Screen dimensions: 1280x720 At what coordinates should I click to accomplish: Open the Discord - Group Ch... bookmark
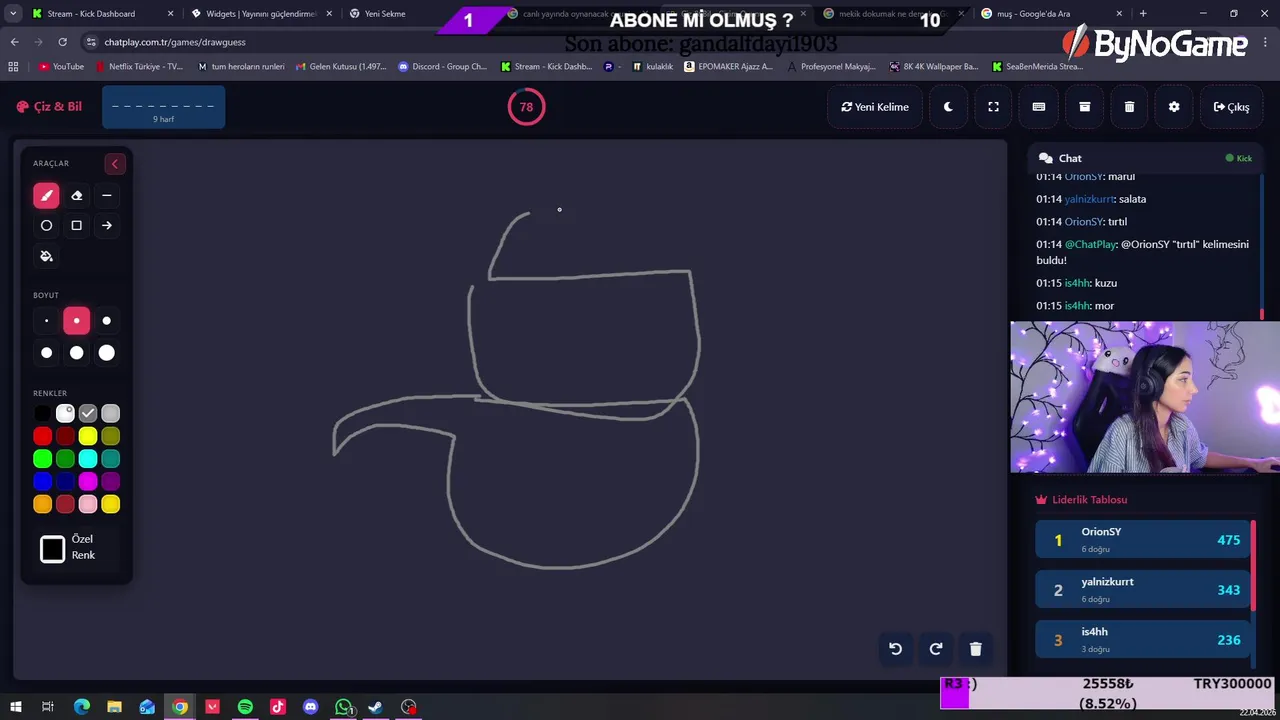pos(442,67)
